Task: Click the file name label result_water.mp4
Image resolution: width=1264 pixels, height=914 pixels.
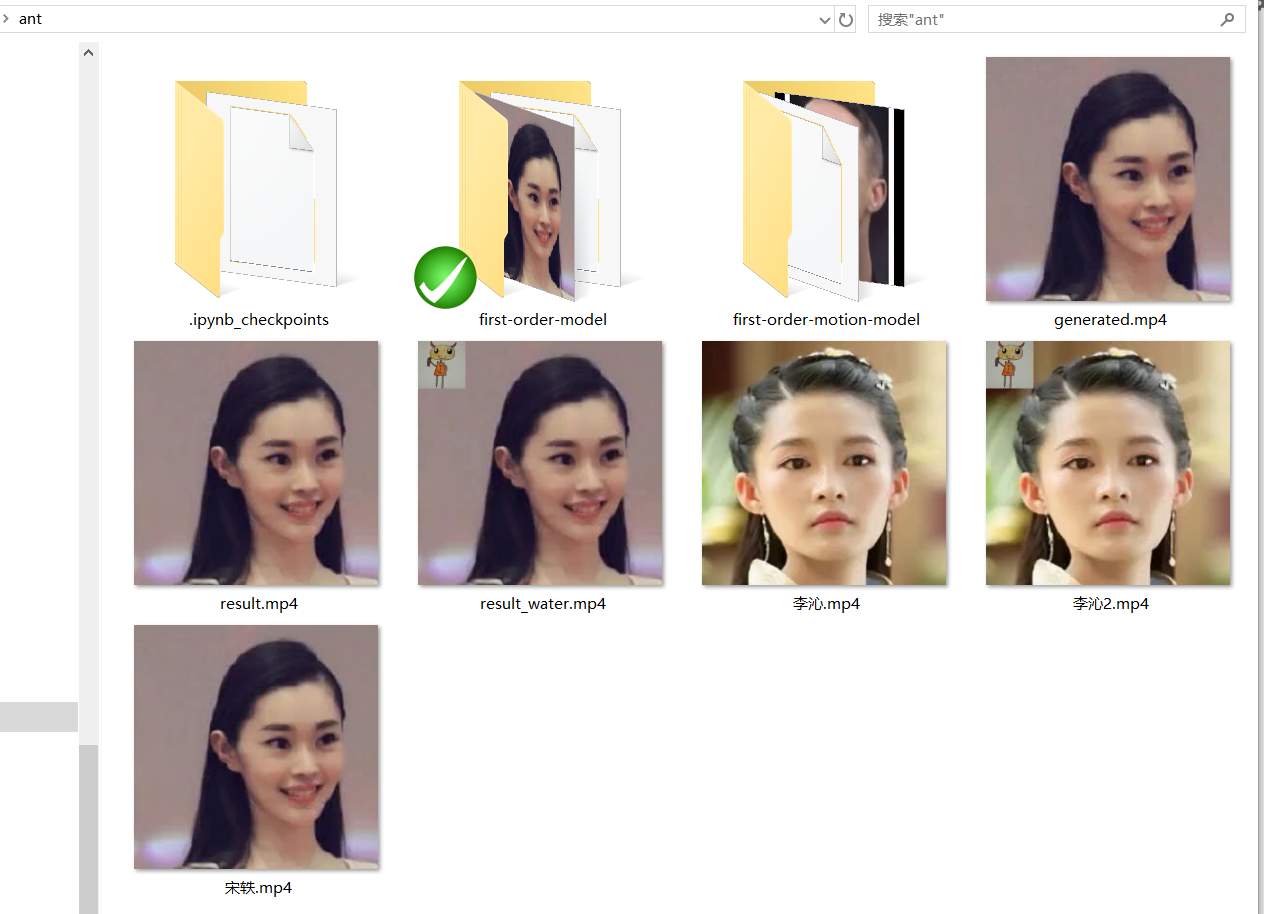Action: coord(543,604)
